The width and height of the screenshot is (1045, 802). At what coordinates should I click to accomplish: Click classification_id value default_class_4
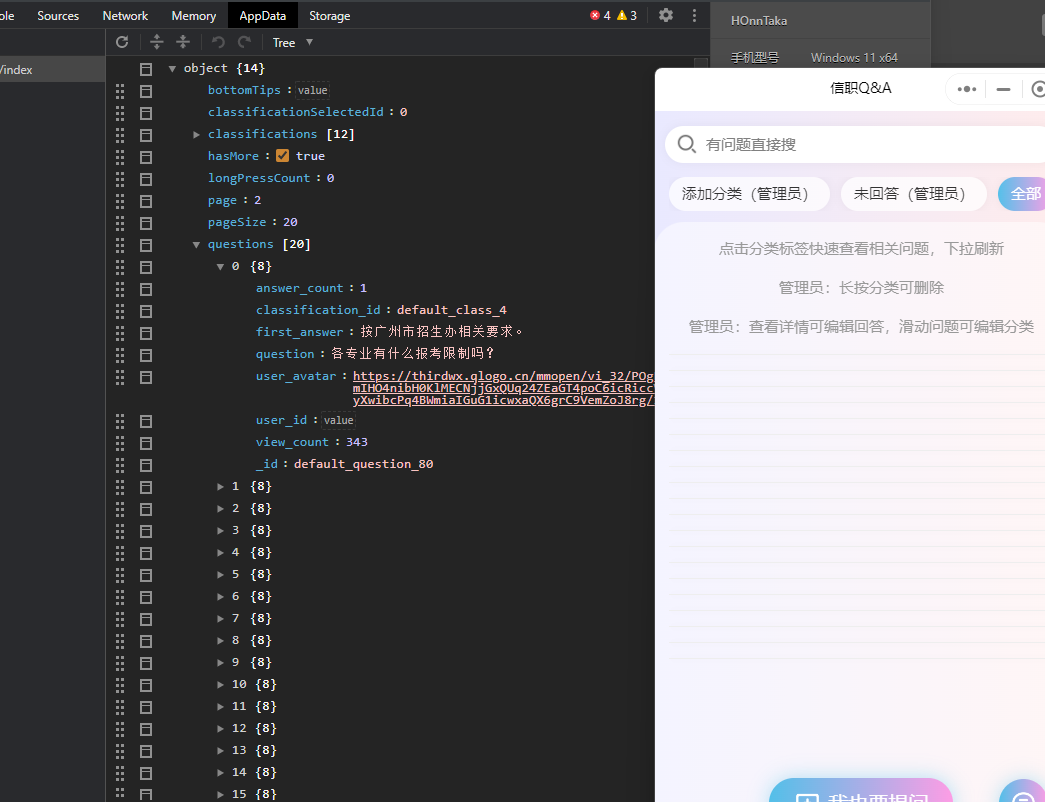452,311
